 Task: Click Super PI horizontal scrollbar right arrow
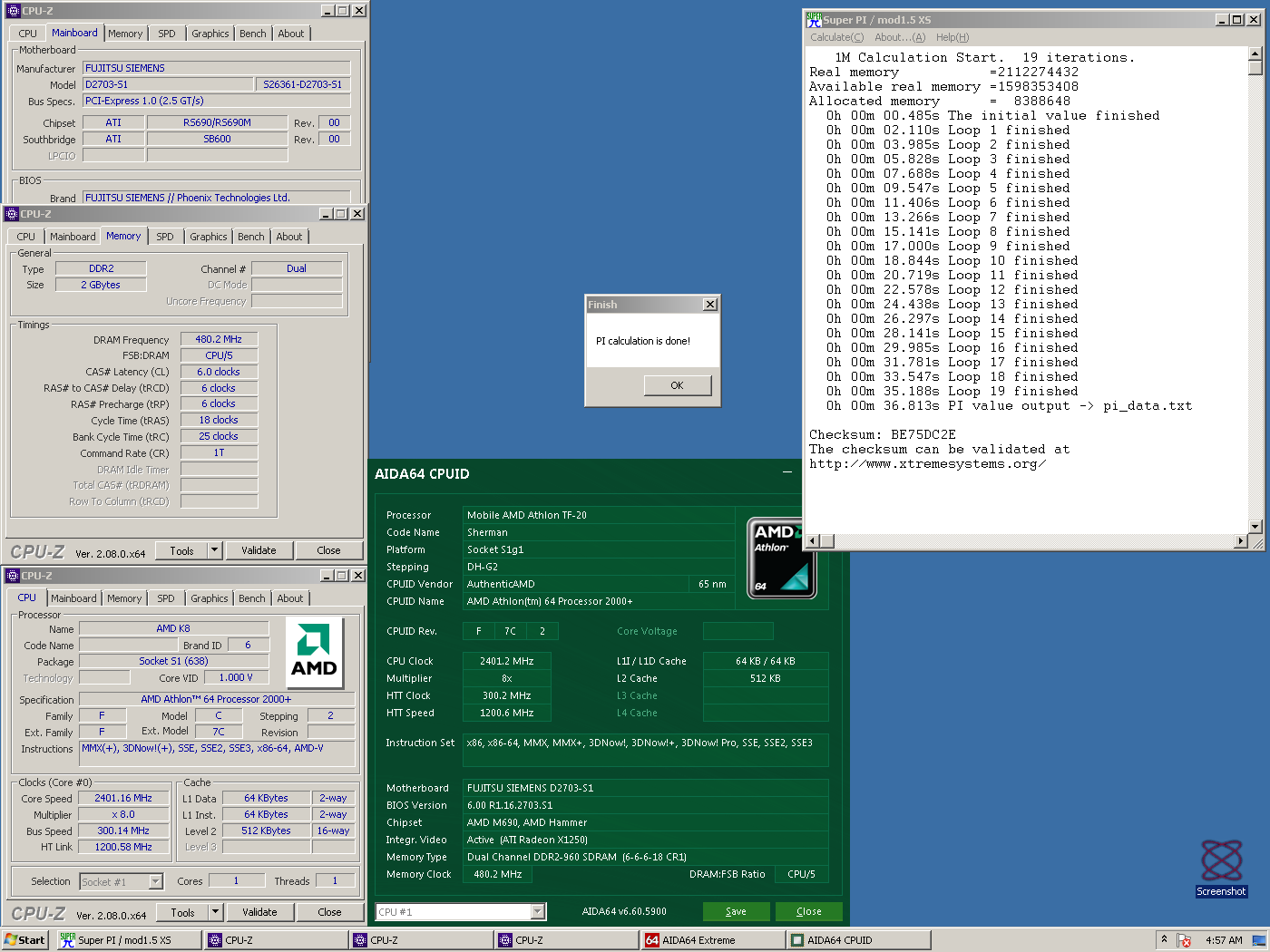1241,541
